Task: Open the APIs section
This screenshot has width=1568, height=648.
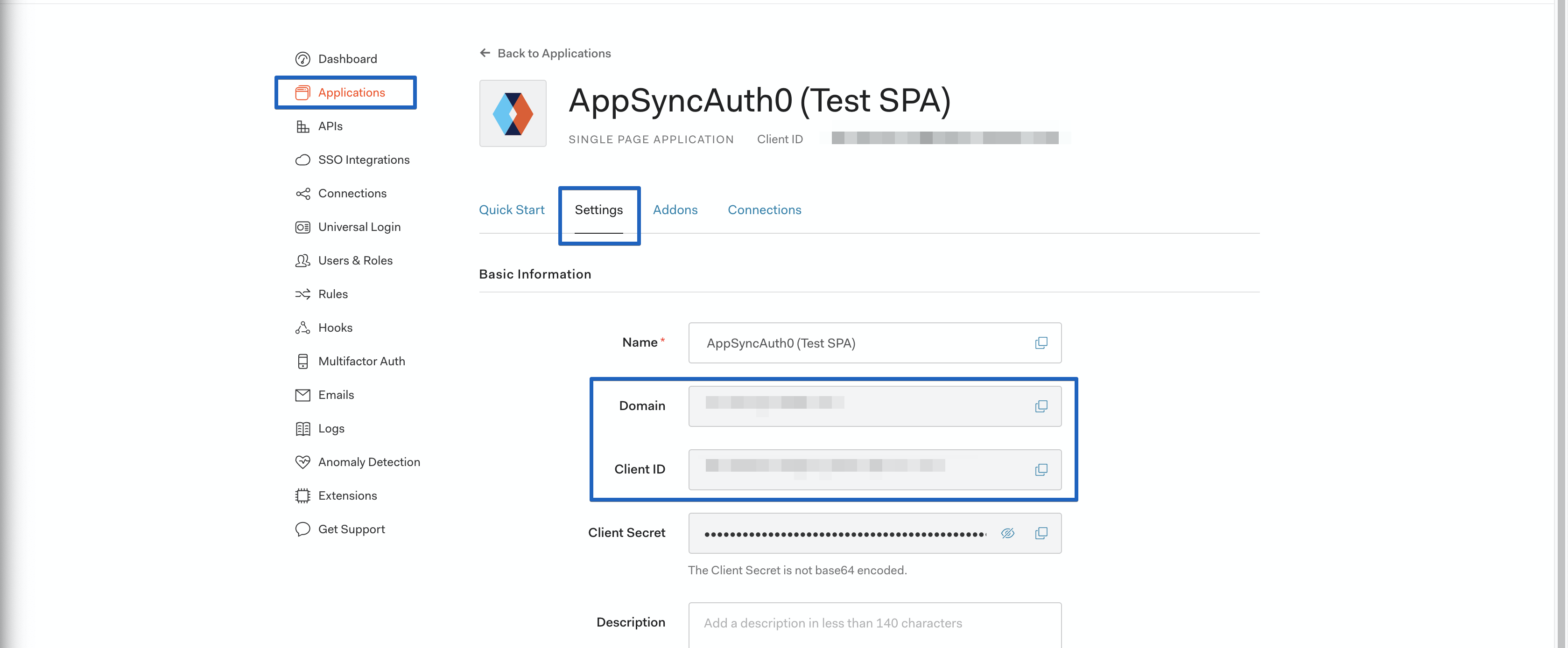Action: [330, 126]
